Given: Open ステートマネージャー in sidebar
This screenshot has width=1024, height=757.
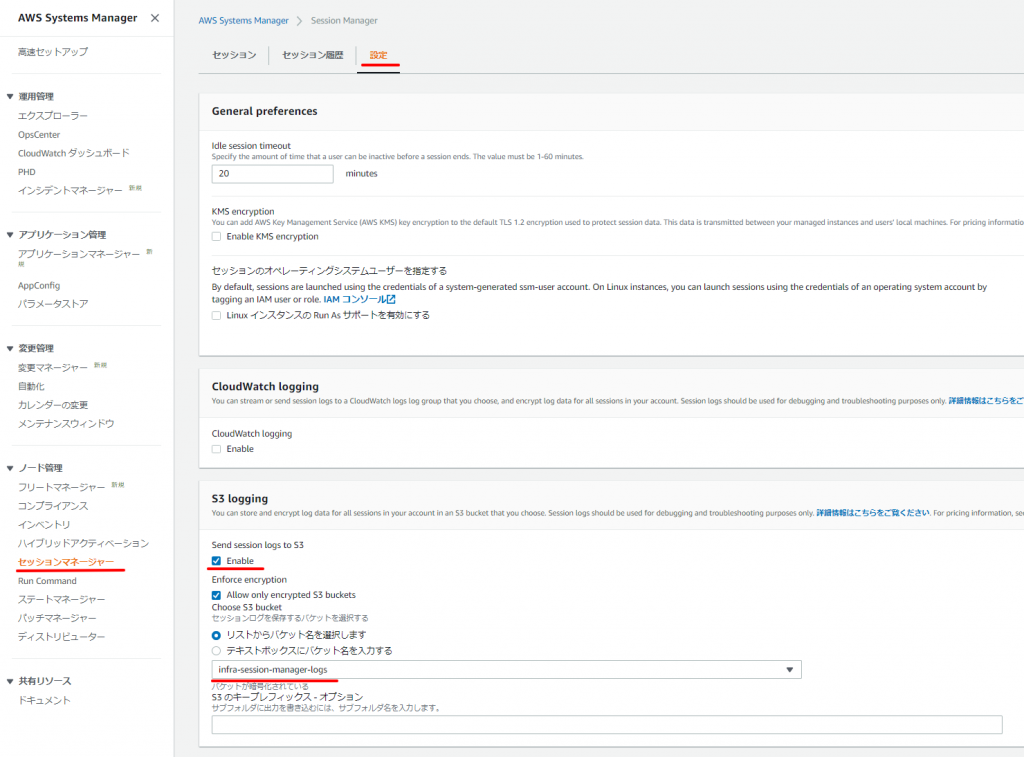Looking at the screenshot, I should (61, 599).
